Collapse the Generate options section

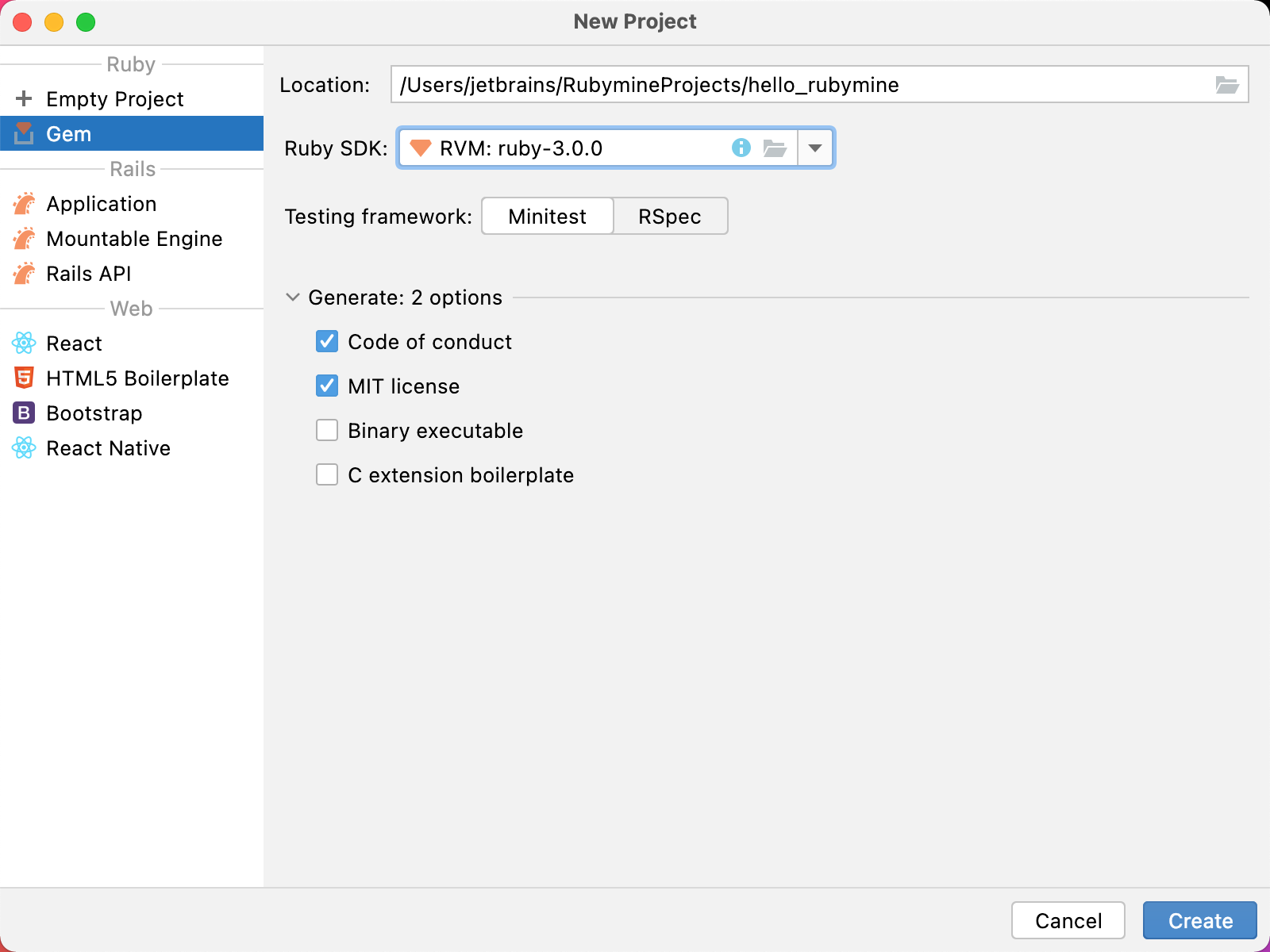tap(292, 297)
